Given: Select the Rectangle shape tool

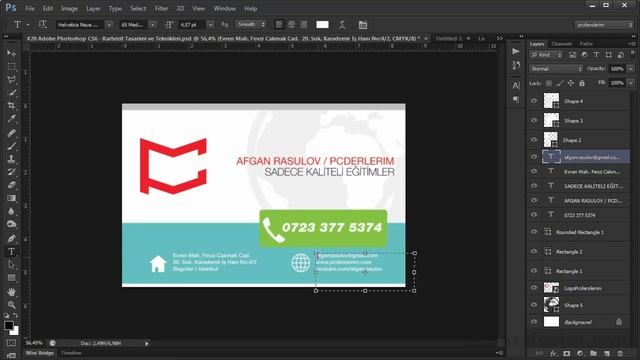Looking at the screenshot, I should click(x=11, y=278).
